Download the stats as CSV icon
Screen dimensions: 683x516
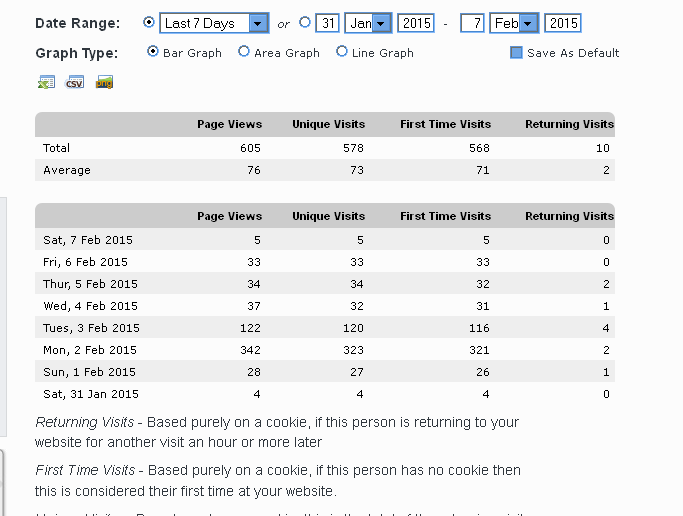[74, 83]
